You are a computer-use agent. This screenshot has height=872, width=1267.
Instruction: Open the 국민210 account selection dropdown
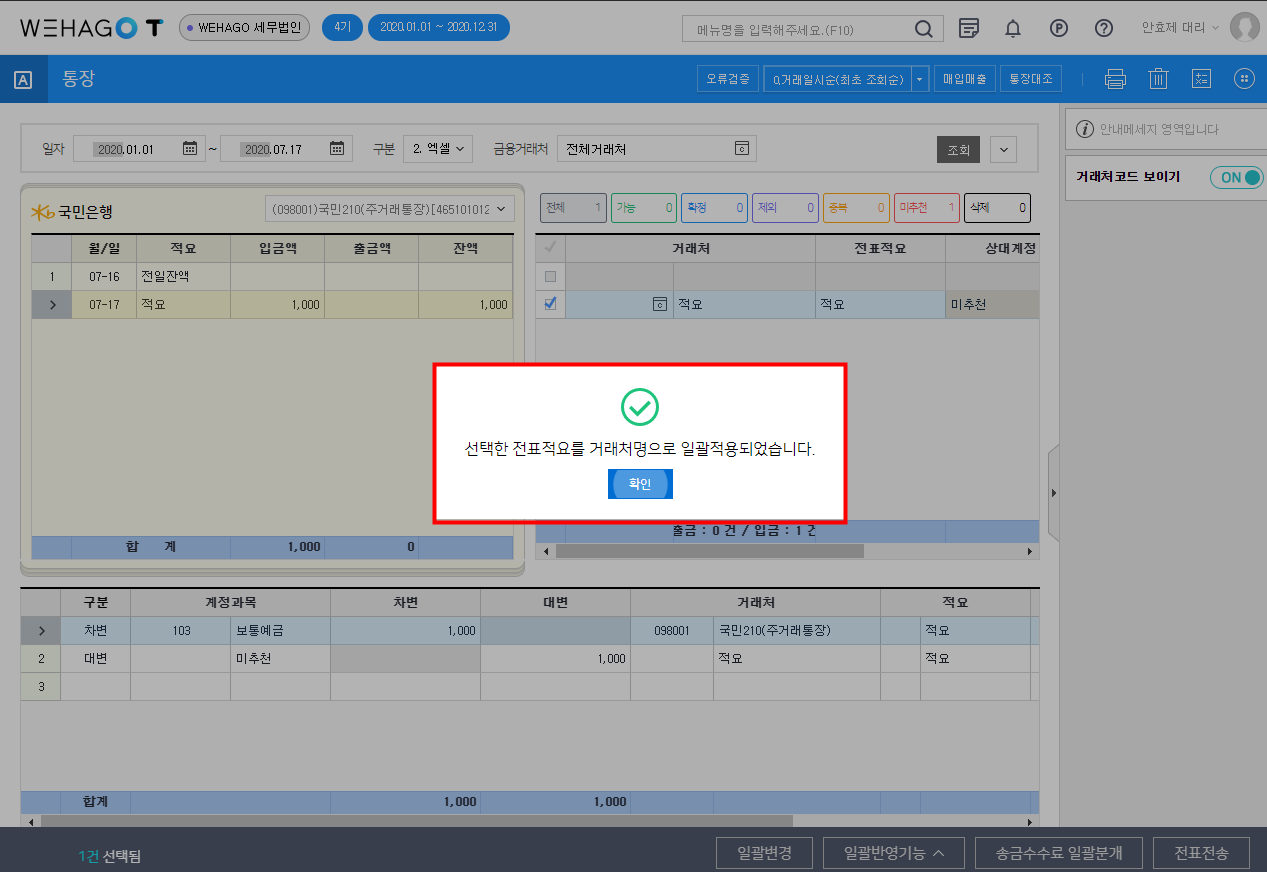tap(390, 209)
